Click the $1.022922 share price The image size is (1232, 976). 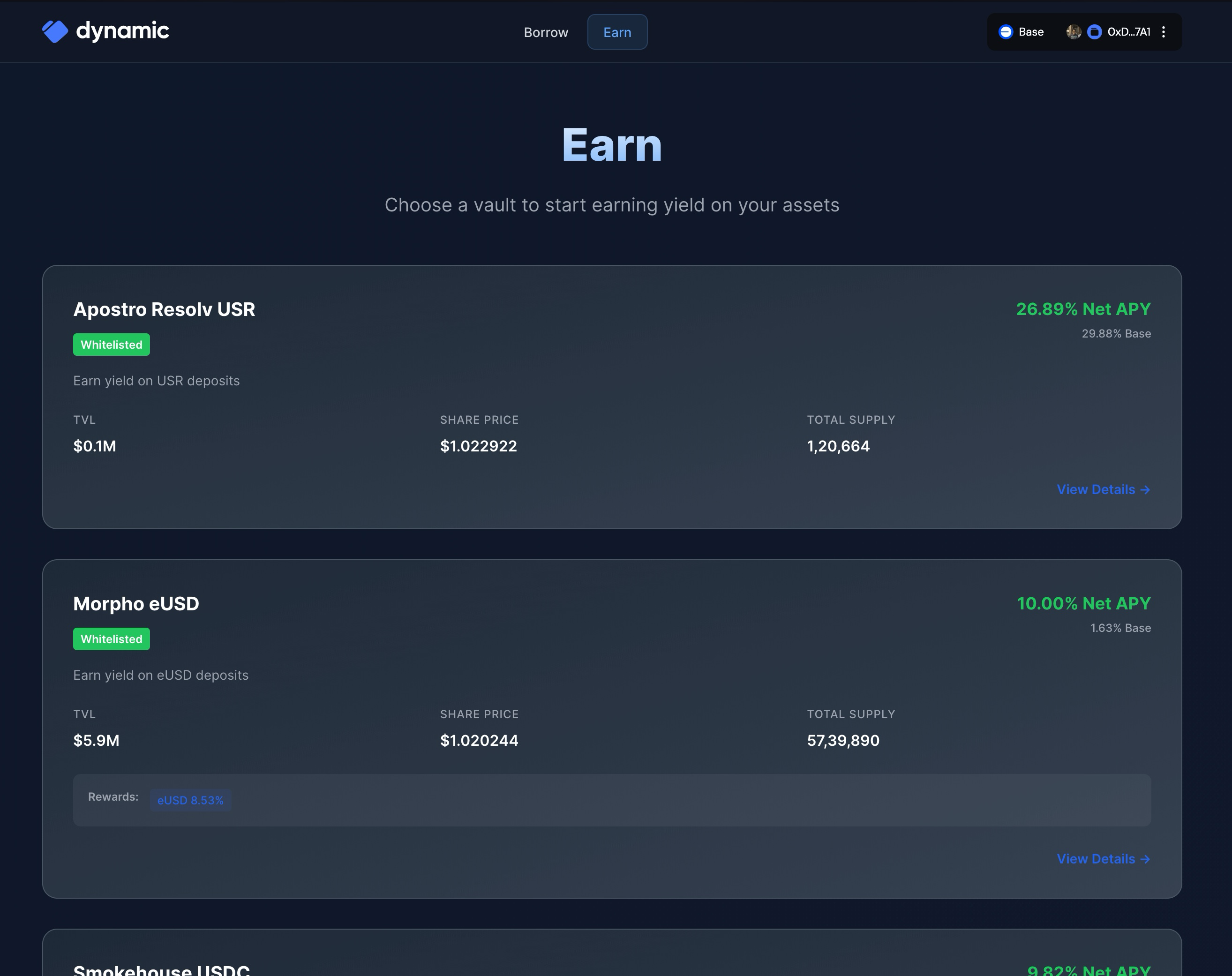point(478,446)
